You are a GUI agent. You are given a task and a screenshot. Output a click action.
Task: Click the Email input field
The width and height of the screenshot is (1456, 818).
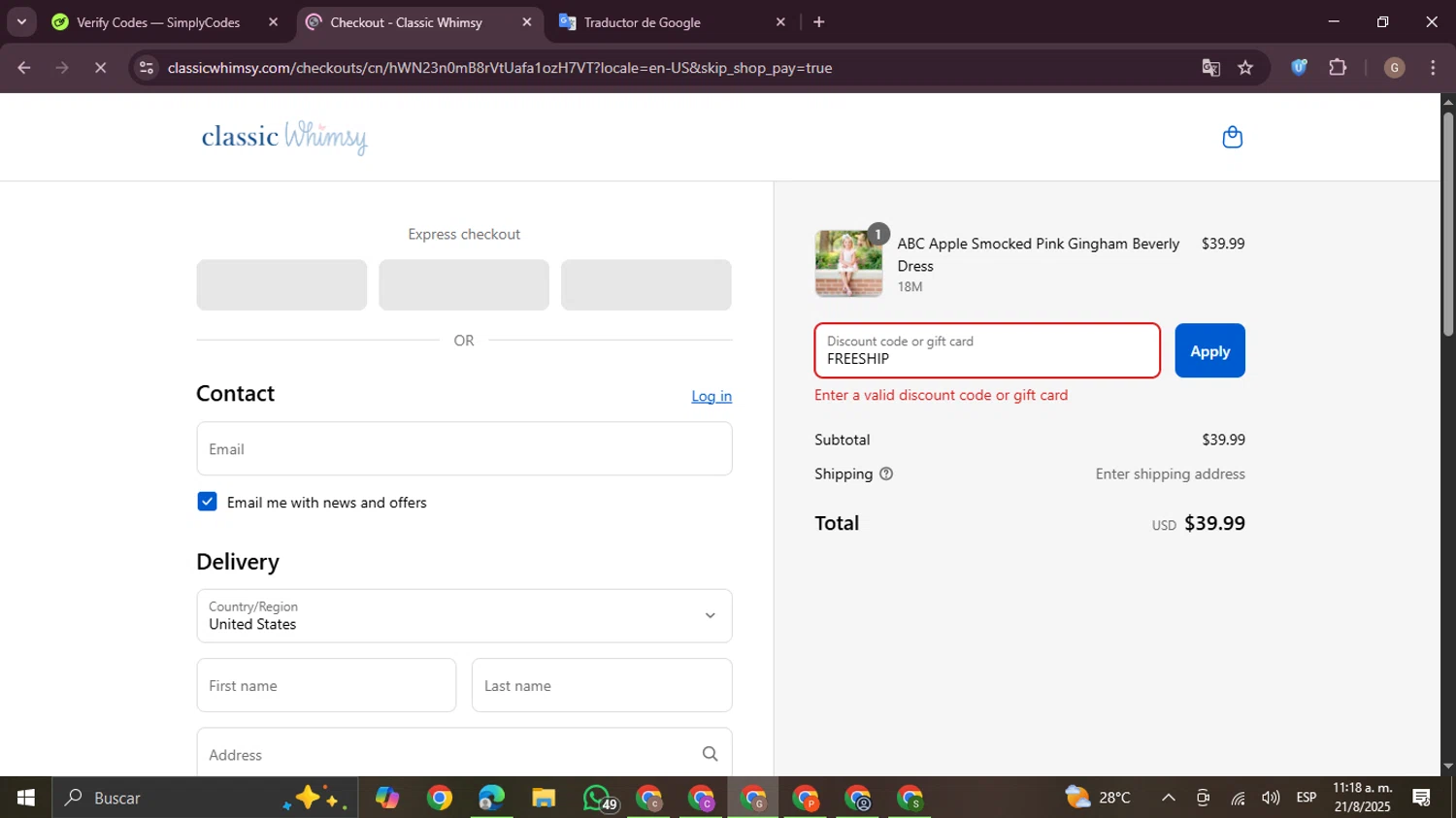click(464, 448)
